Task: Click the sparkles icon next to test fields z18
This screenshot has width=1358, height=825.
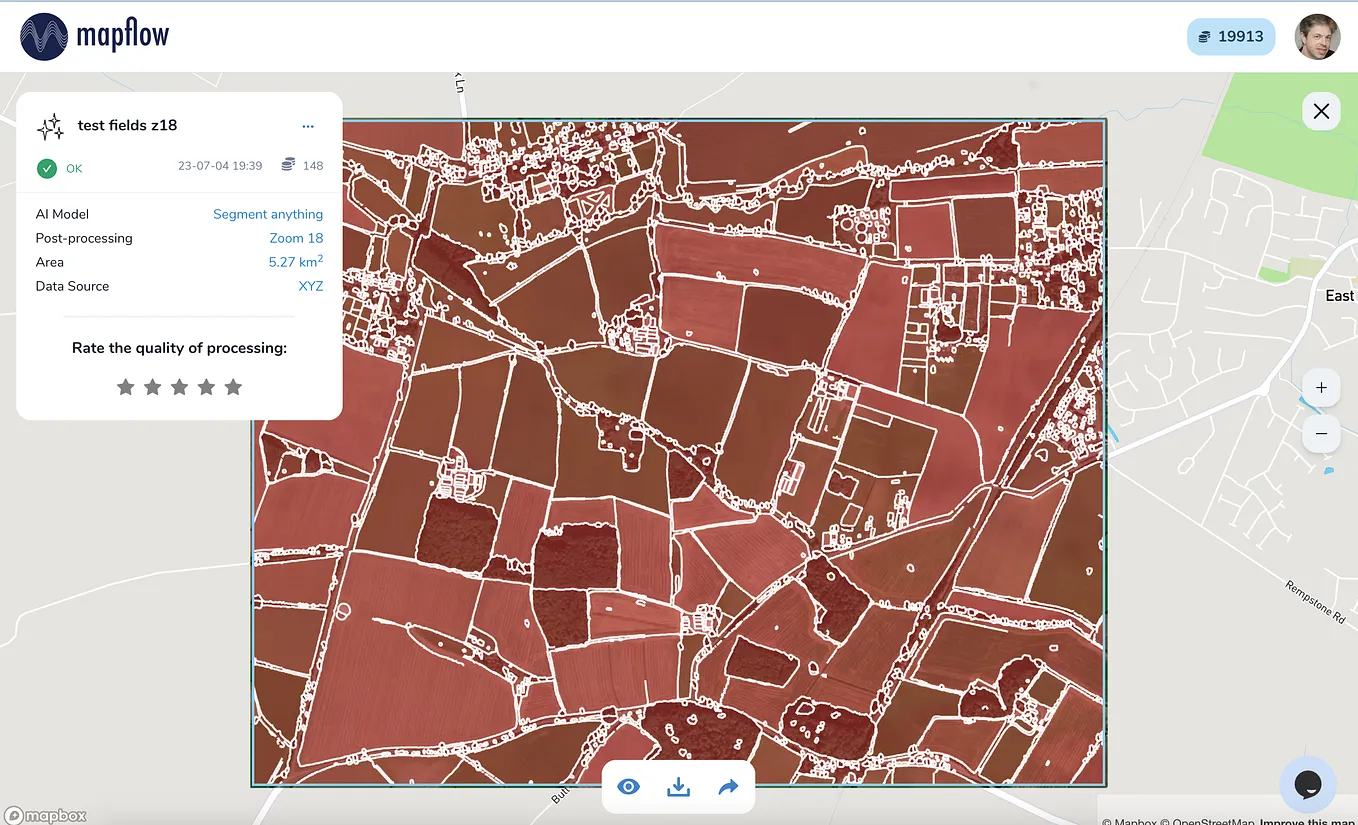Action: tap(48, 126)
